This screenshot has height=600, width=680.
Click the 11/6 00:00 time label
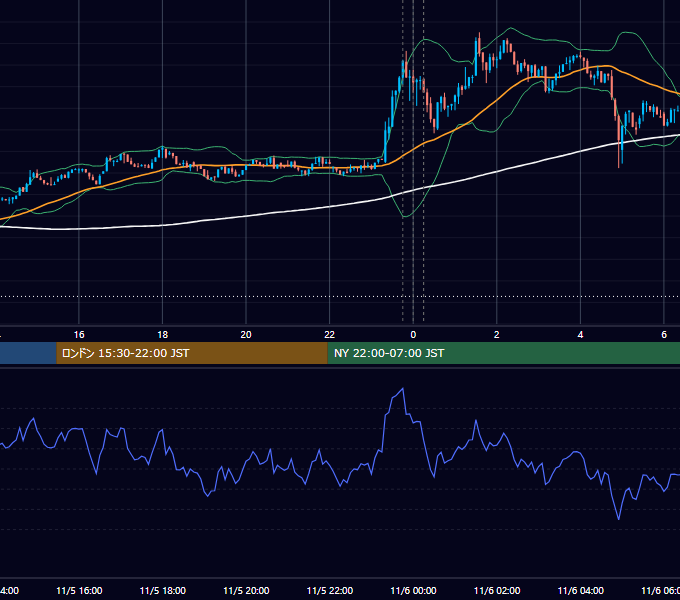(x=413, y=590)
